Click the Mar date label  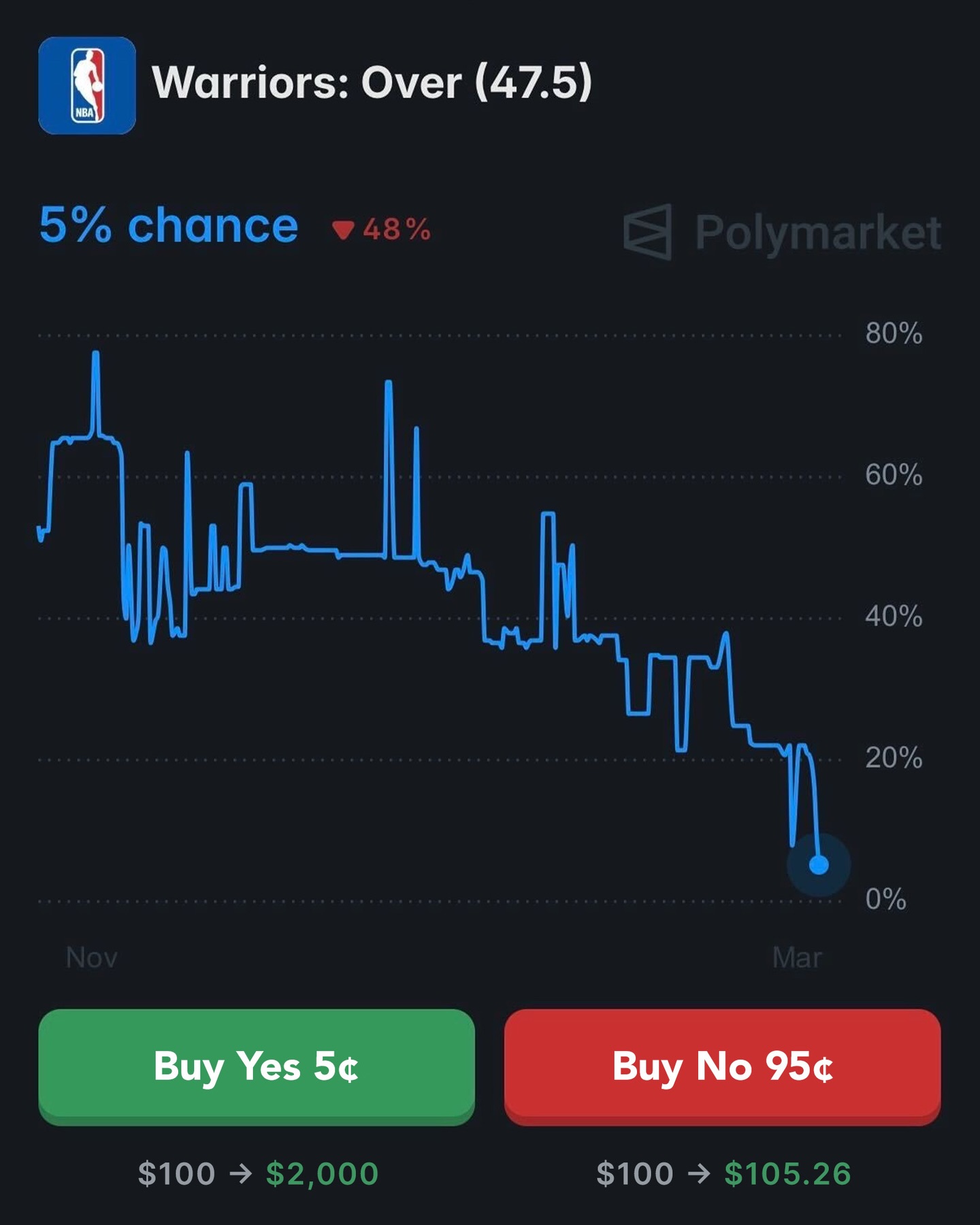point(797,958)
